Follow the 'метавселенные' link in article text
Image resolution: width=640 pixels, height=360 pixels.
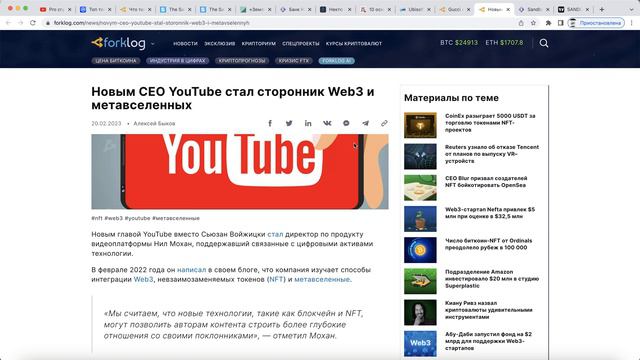point(322,279)
